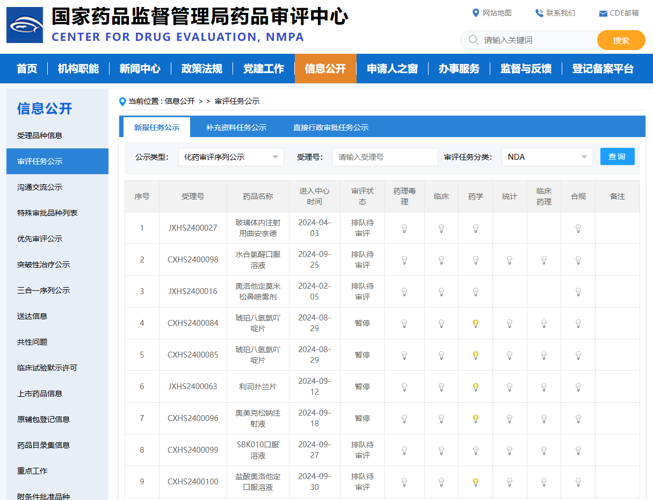
Task: Open 突破性治疗公示 in sidebar
Action: pos(43,265)
